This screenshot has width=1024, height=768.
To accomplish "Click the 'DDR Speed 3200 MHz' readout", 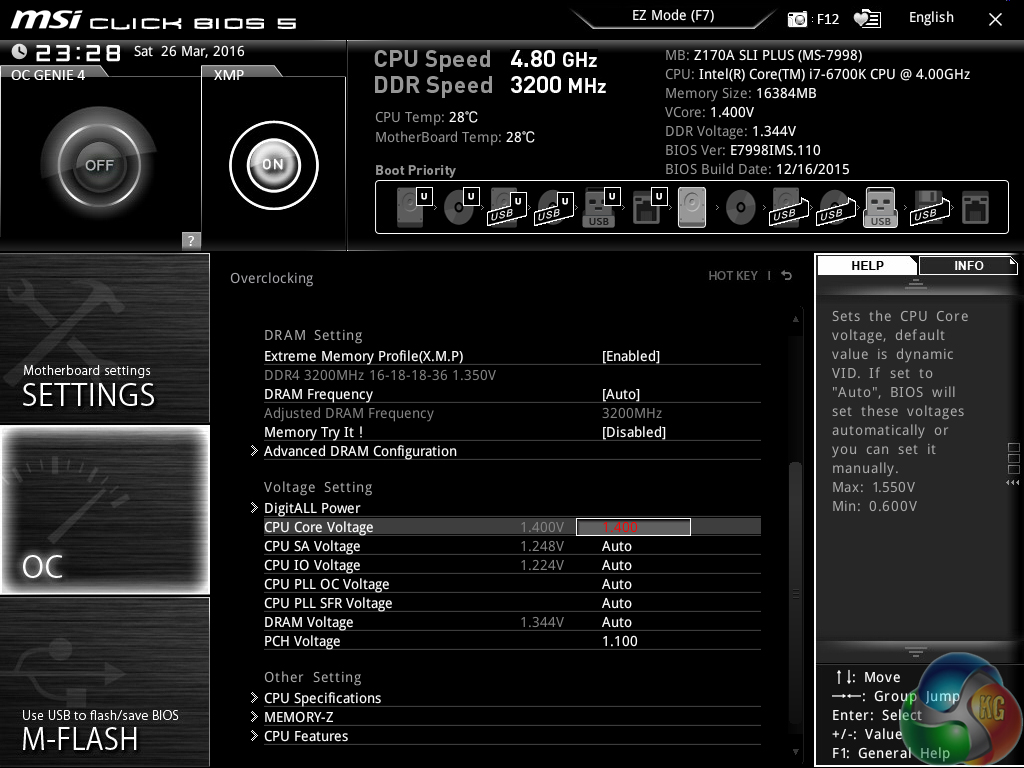I will coord(490,86).
